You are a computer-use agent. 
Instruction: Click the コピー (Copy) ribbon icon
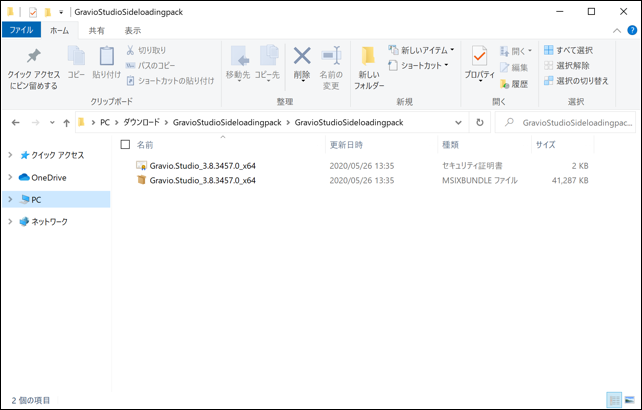76,62
